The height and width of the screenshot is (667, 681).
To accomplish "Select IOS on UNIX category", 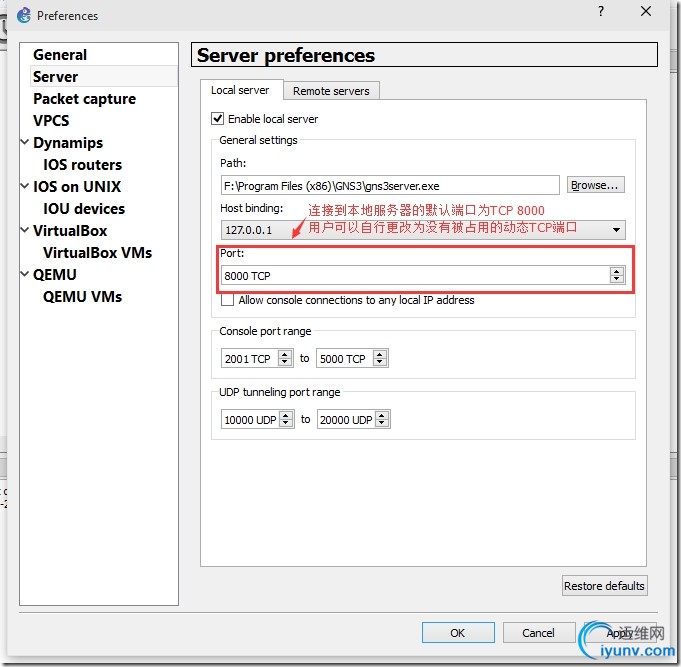I will click(77, 187).
